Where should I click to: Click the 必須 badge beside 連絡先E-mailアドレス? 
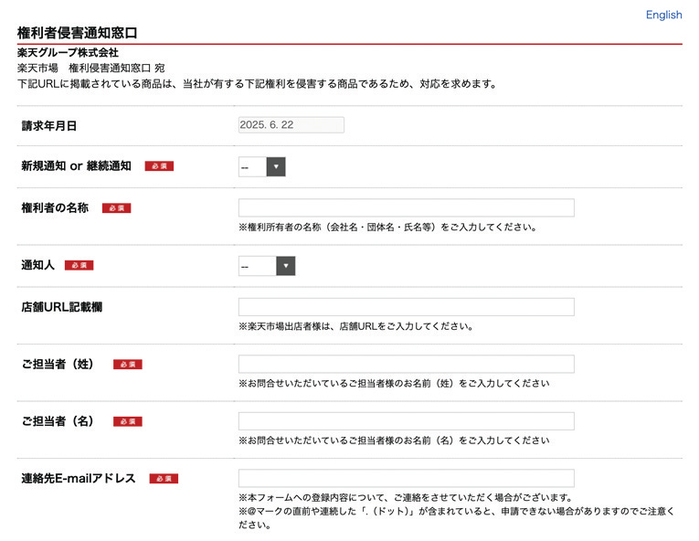click(164, 479)
